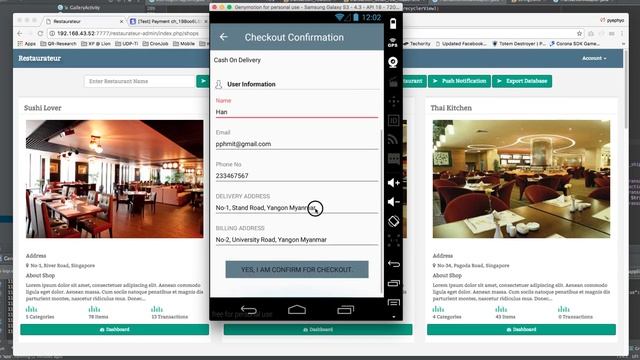Open the Genymotion camera widget
Viewport: 640px width, 360px height.
[x=393, y=62]
